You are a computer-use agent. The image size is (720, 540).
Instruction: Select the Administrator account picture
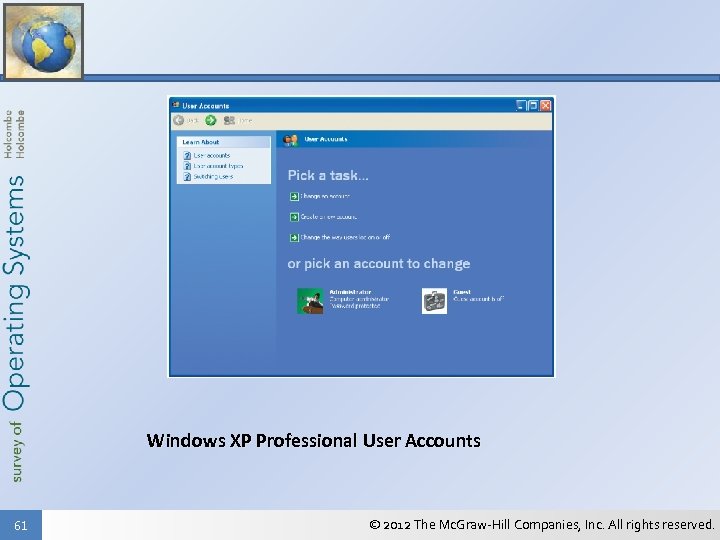point(310,301)
